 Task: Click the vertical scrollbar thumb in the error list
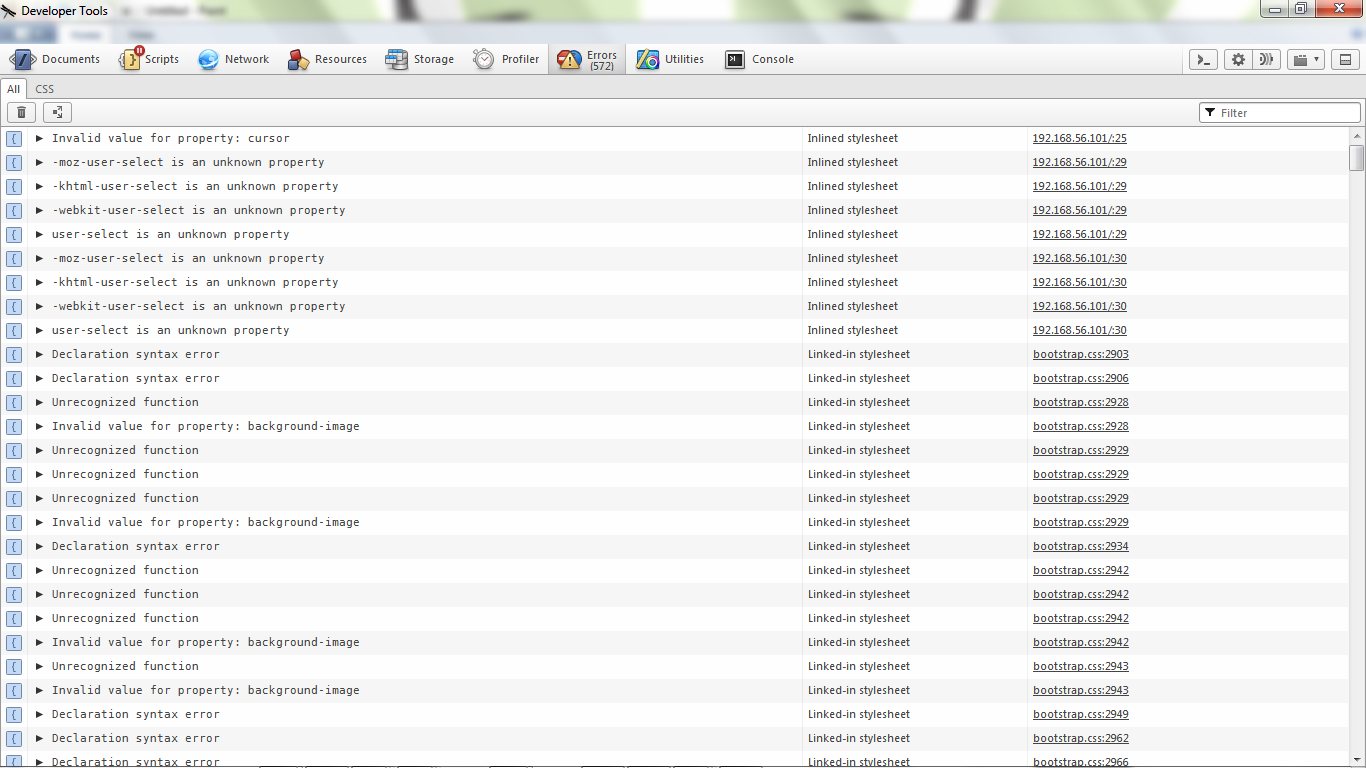[x=1357, y=158]
